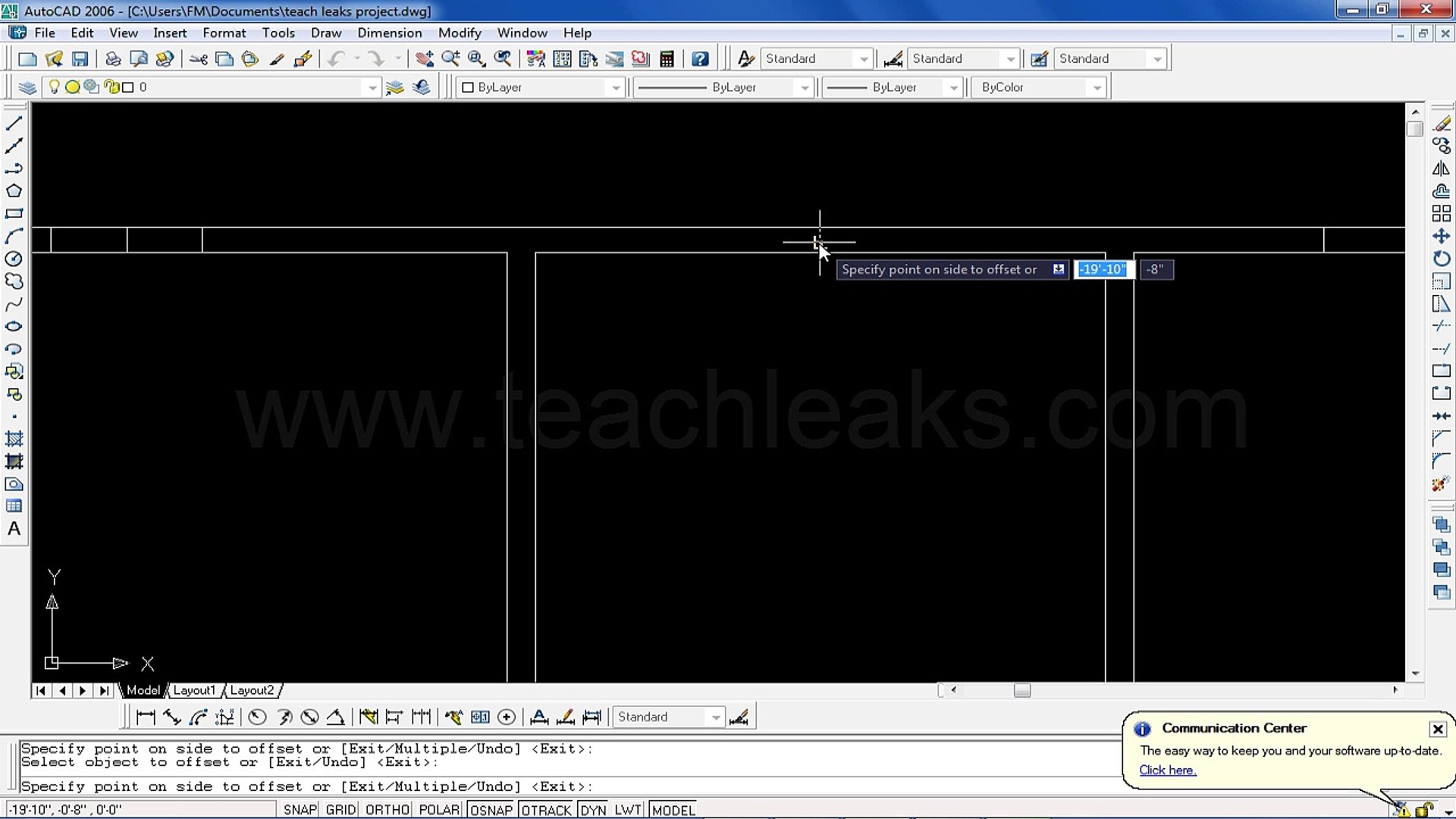The width and height of the screenshot is (1456, 819).
Task: Open the ByLayer color swatch control
Action: click(x=615, y=87)
